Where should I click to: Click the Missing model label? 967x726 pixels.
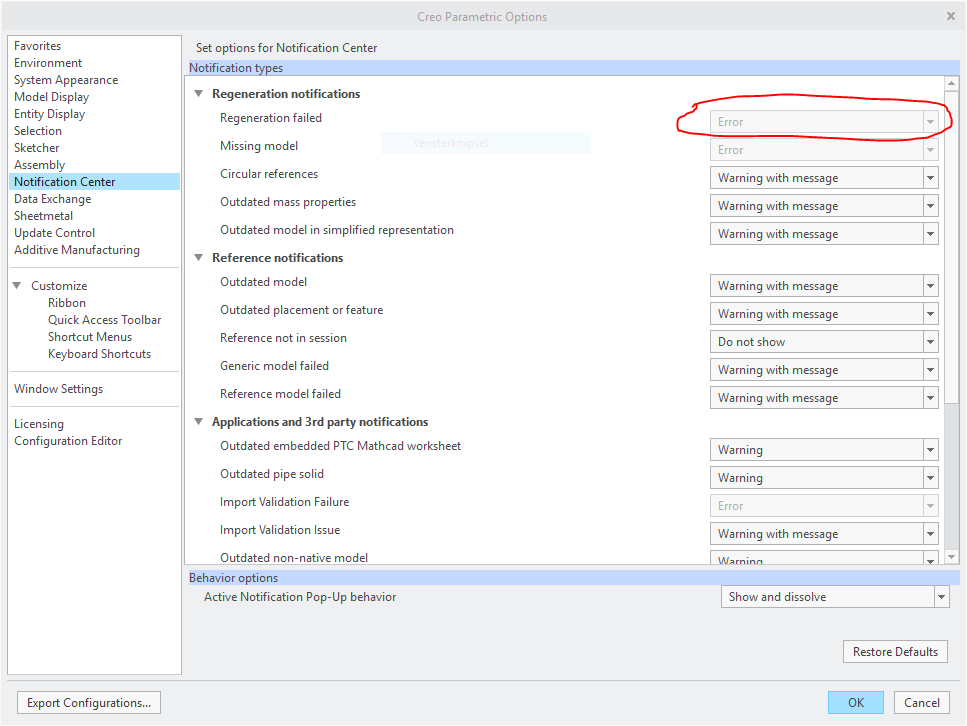pos(259,146)
